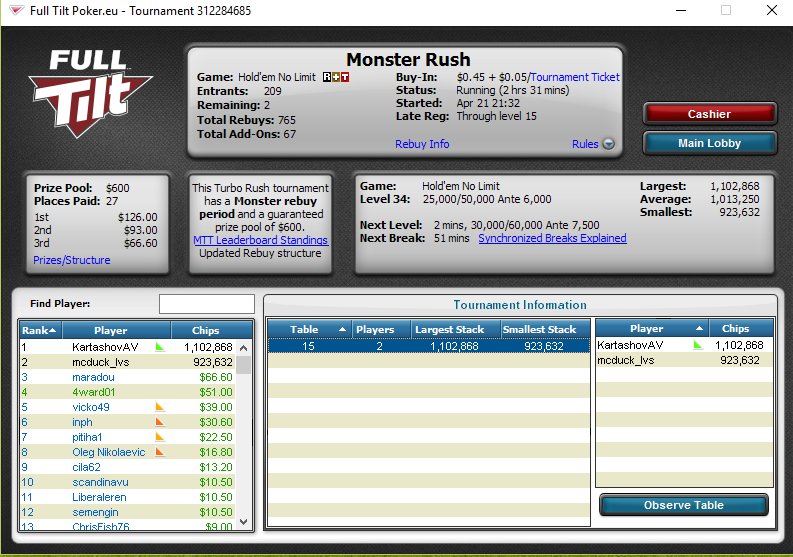
Task: Select scandinavu in the ranking list
Action: [x=127, y=482]
